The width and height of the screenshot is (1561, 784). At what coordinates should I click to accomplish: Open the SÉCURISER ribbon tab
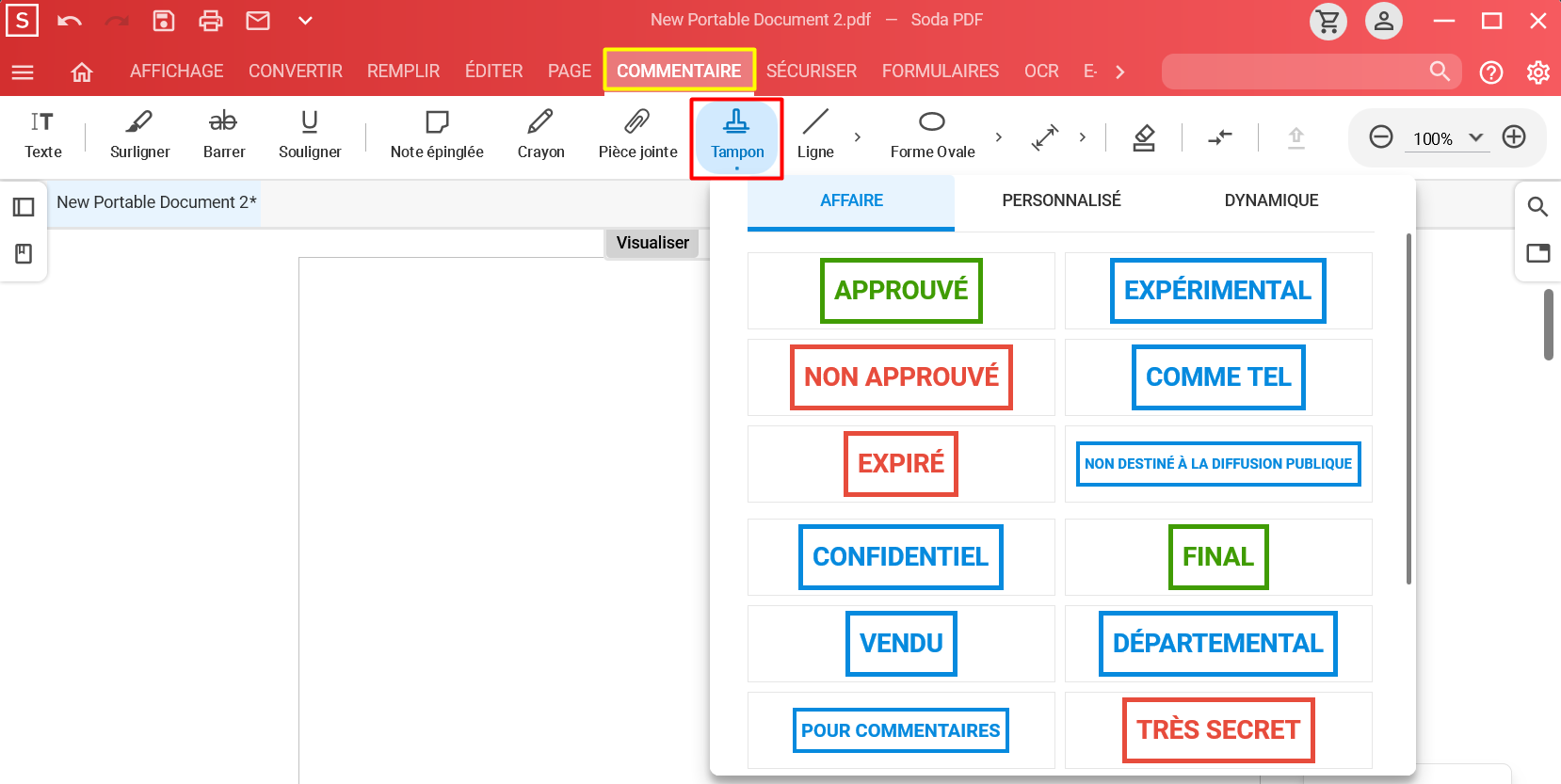click(811, 72)
